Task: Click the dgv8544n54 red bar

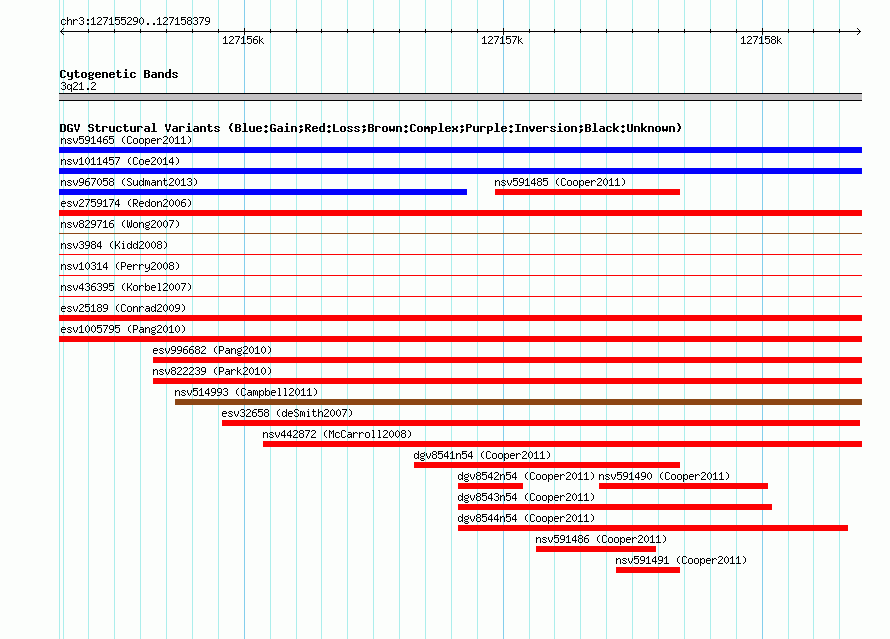Action: [x=653, y=528]
